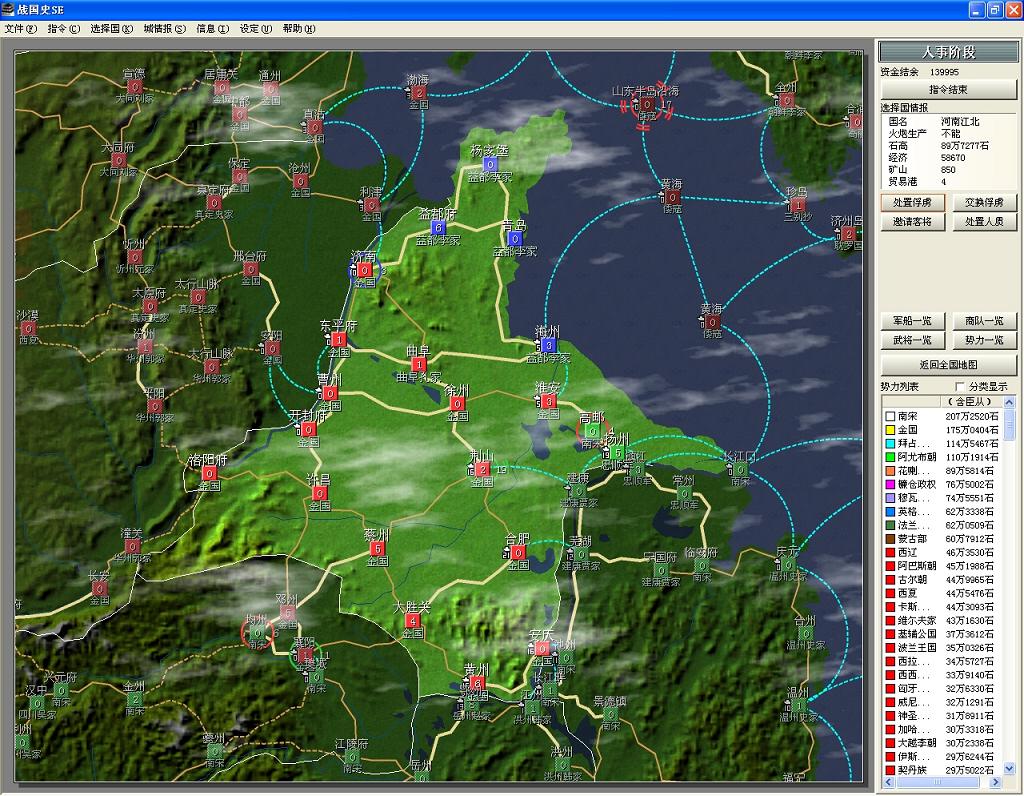
Task: Select the 益都府 city marker
Action: [438, 227]
